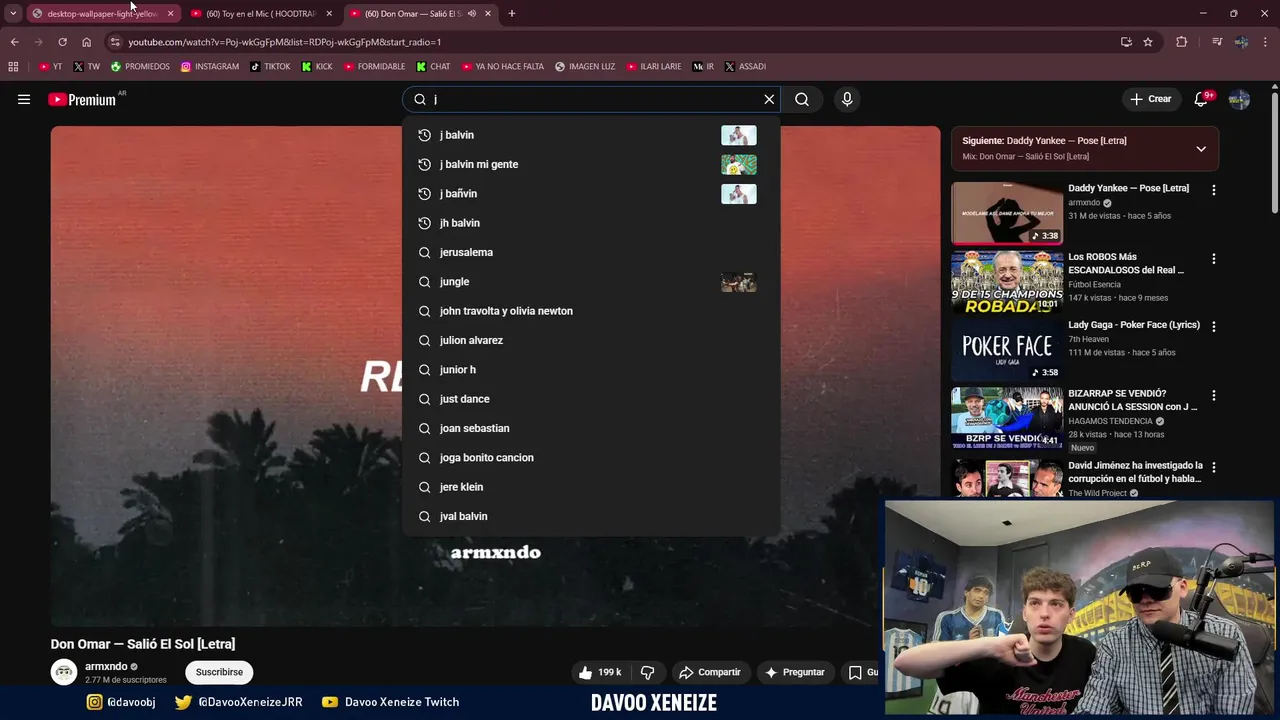Open the ASSADI bookmark

pos(745,67)
